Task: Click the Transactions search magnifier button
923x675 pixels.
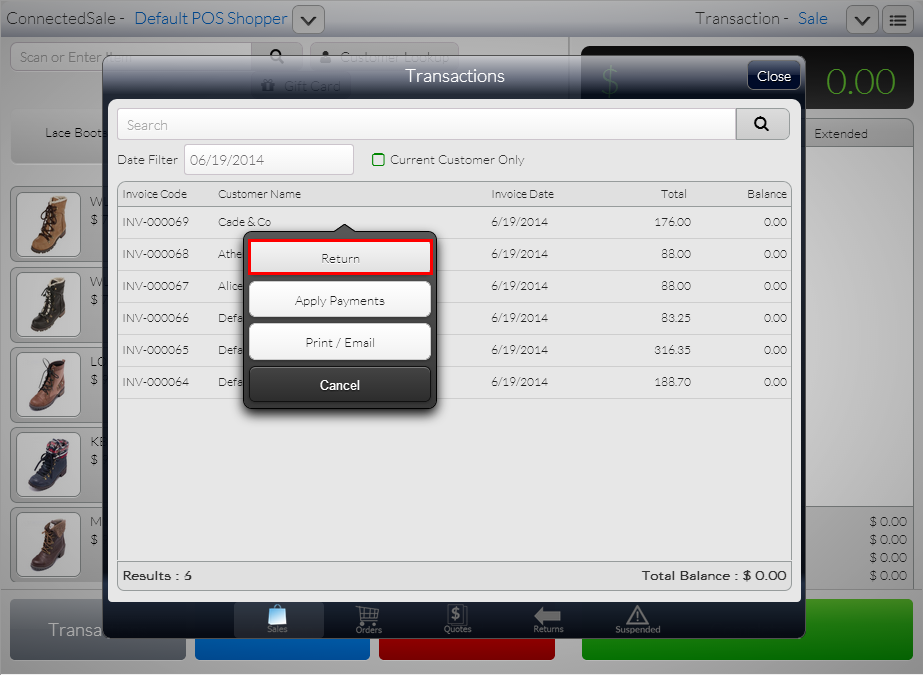Action: 762,124
